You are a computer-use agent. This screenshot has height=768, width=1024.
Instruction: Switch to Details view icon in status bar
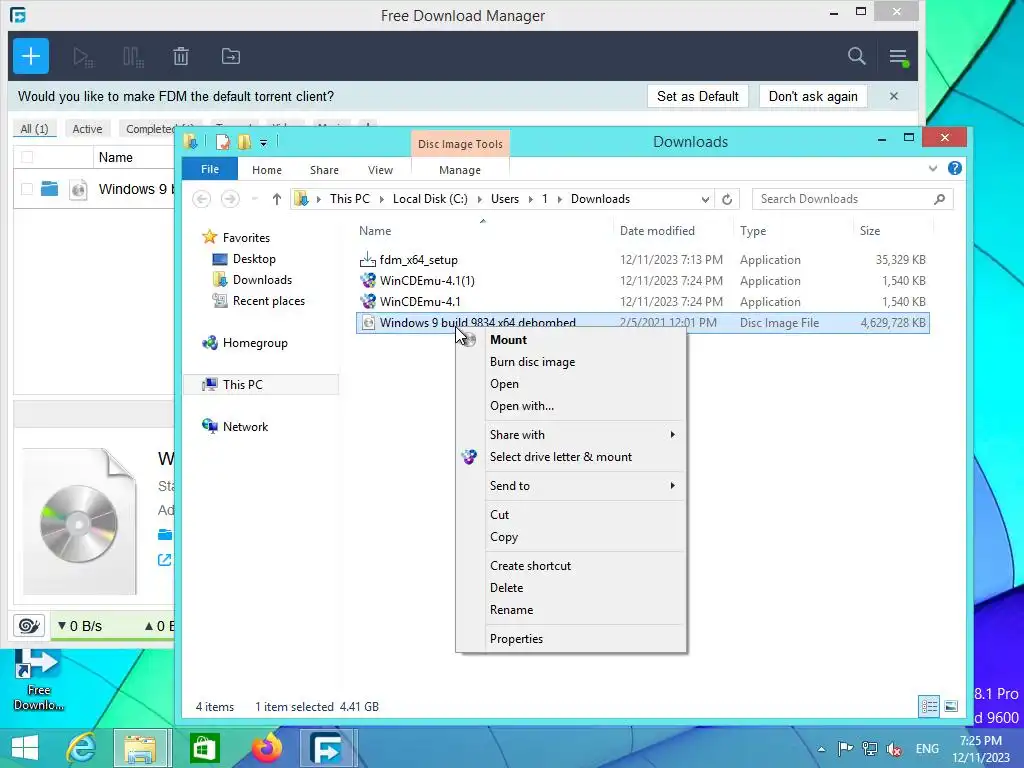(929, 706)
